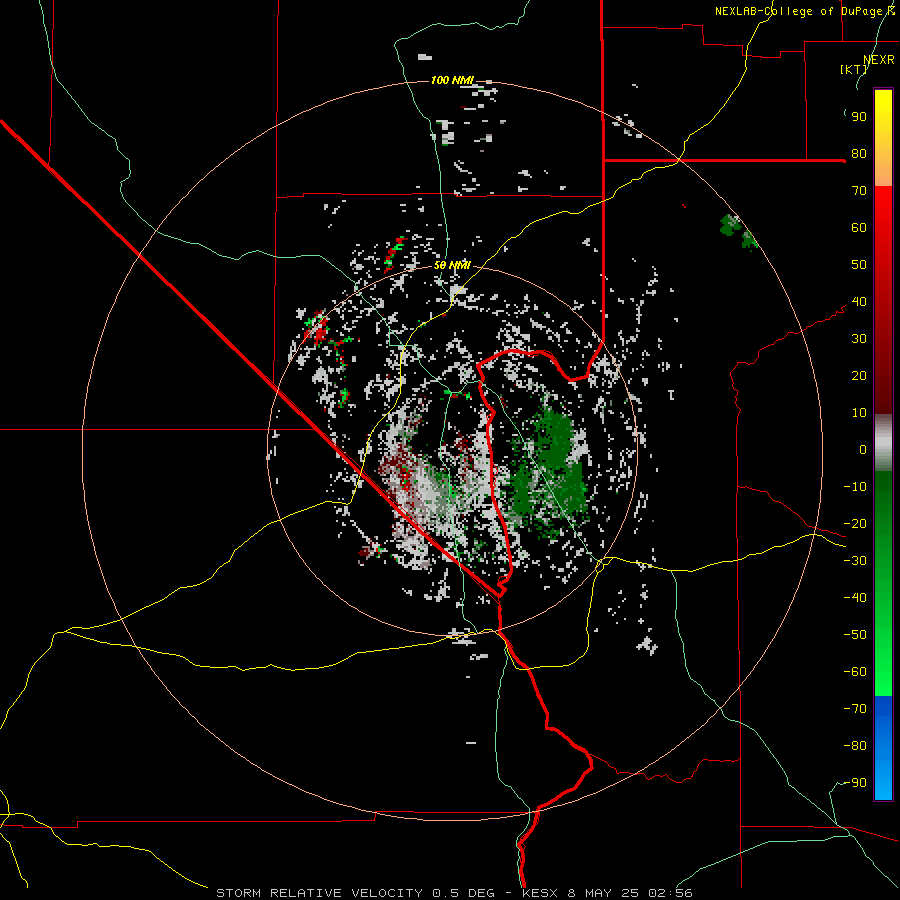Click the 30 value on velocity scale

coord(859,339)
